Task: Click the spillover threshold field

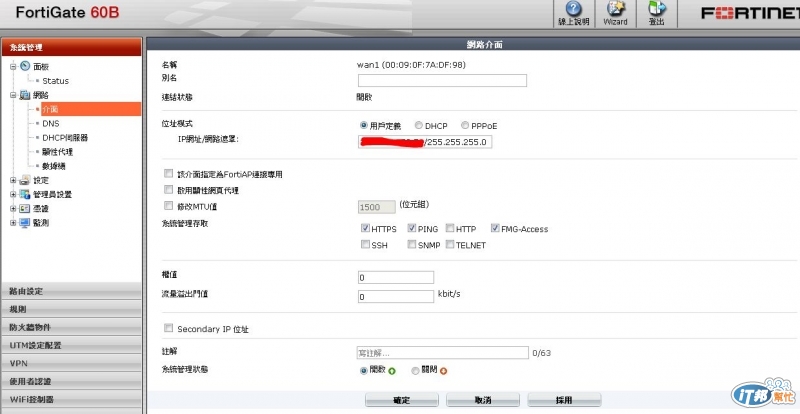Action: (x=395, y=296)
